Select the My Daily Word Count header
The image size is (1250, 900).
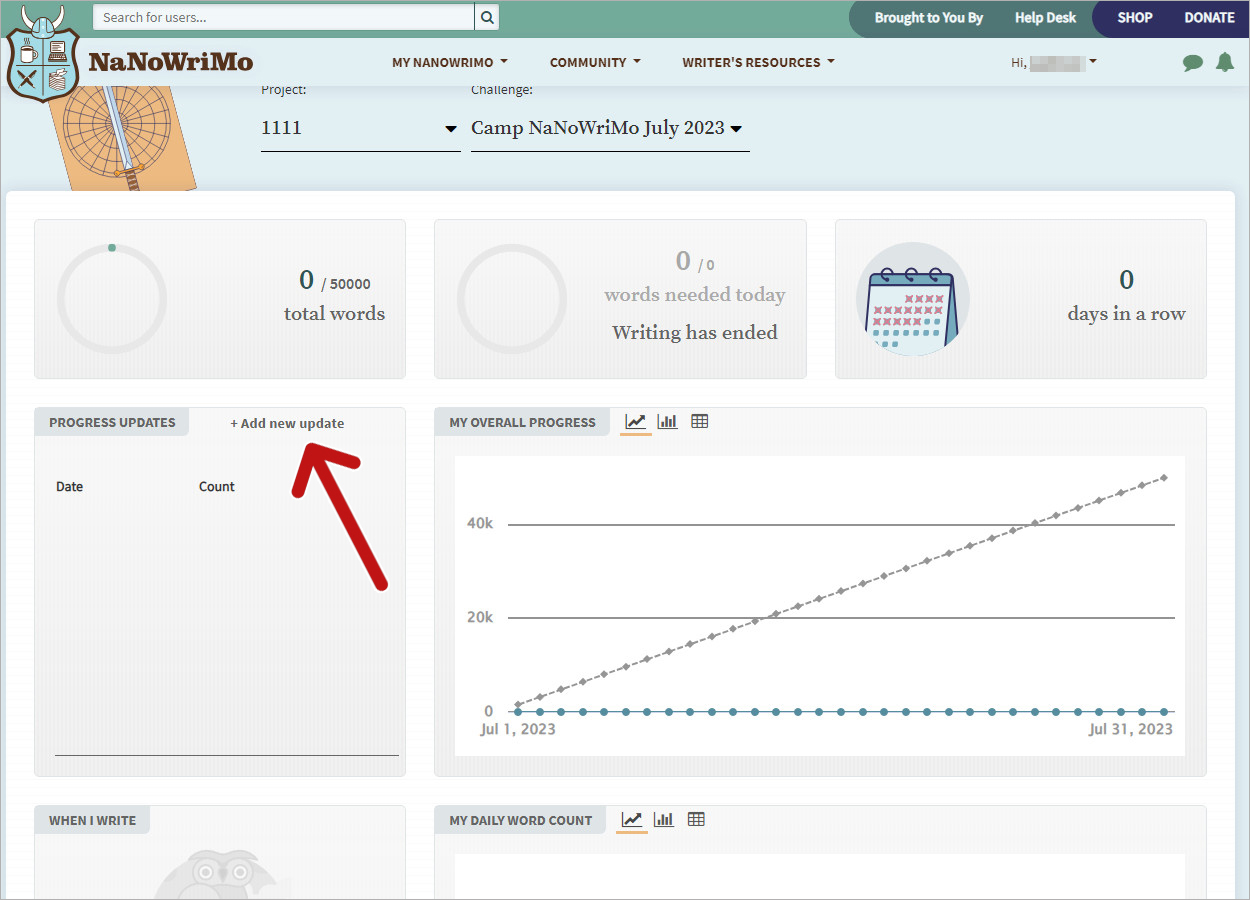520,820
